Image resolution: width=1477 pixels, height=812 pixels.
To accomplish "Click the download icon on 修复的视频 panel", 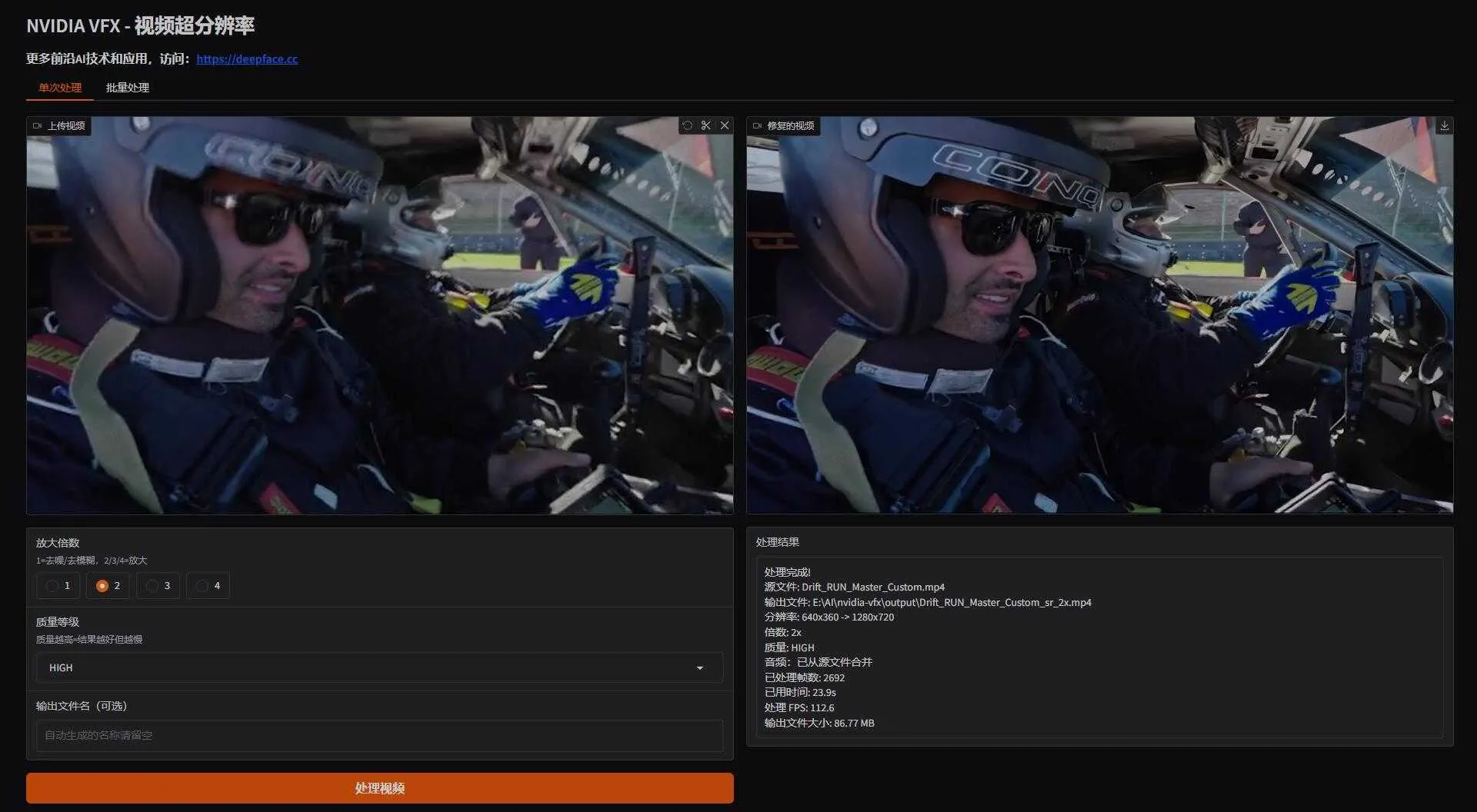I will click(x=1445, y=125).
